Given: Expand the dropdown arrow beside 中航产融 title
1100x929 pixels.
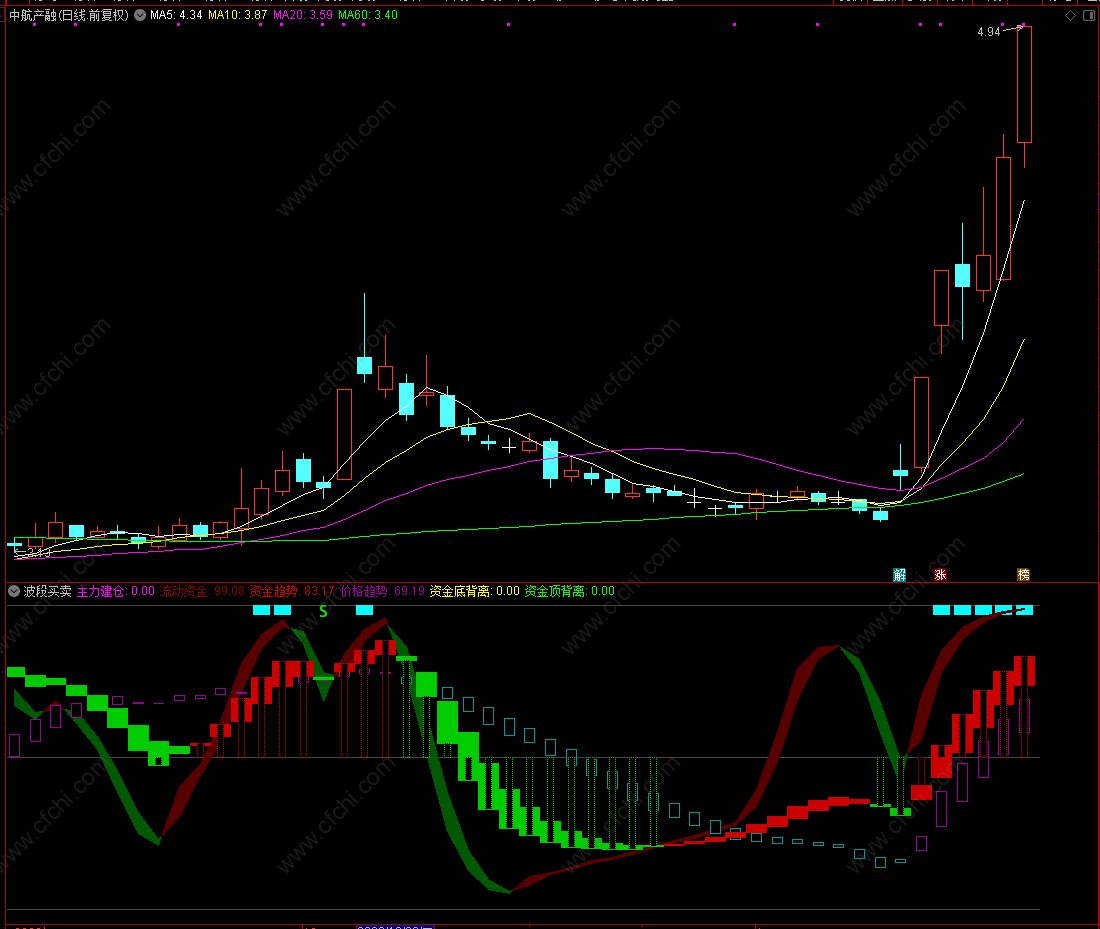Looking at the screenshot, I should pyautogui.click(x=140, y=15).
